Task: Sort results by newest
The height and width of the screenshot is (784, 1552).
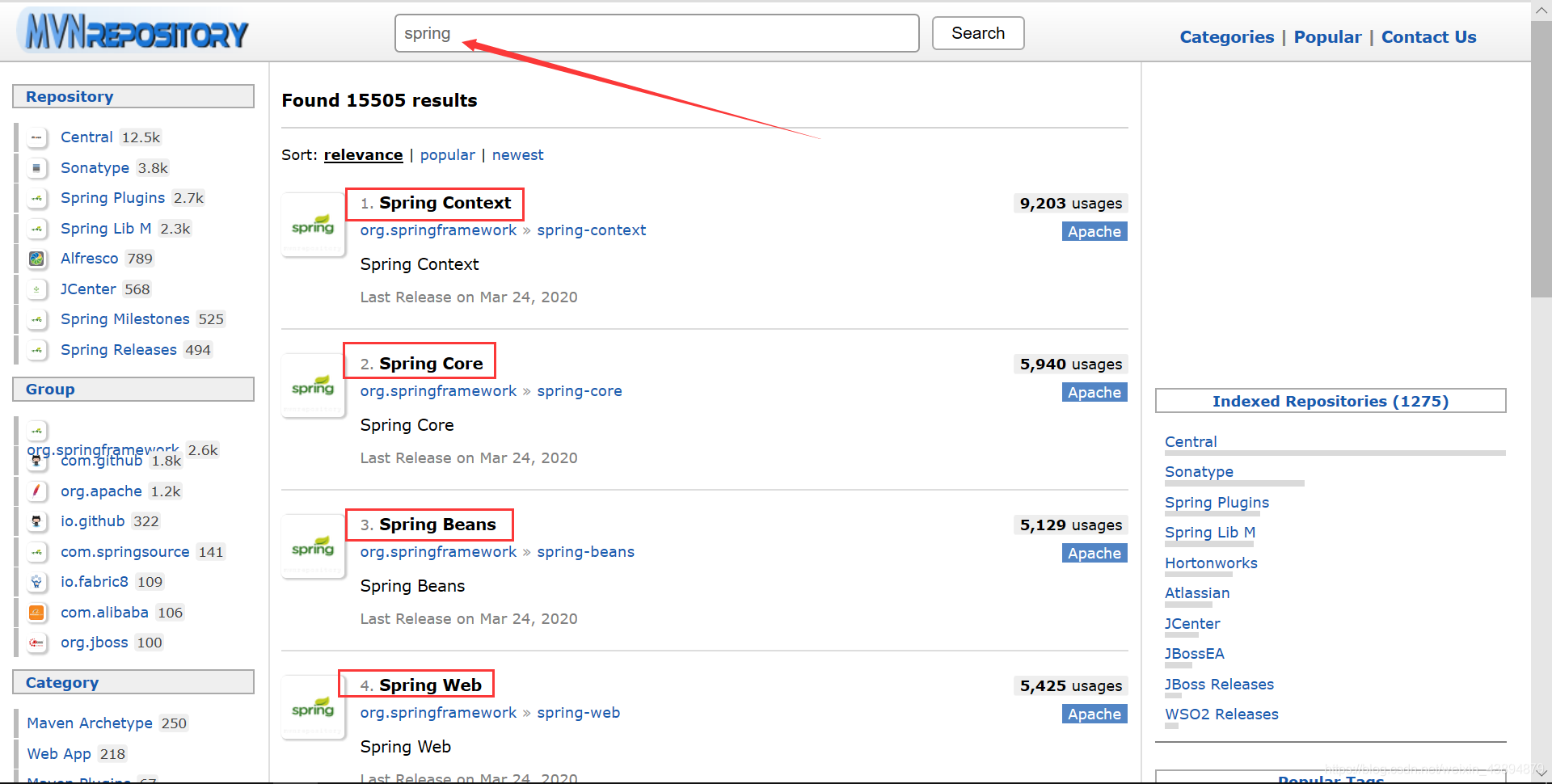Action: (517, 155)
